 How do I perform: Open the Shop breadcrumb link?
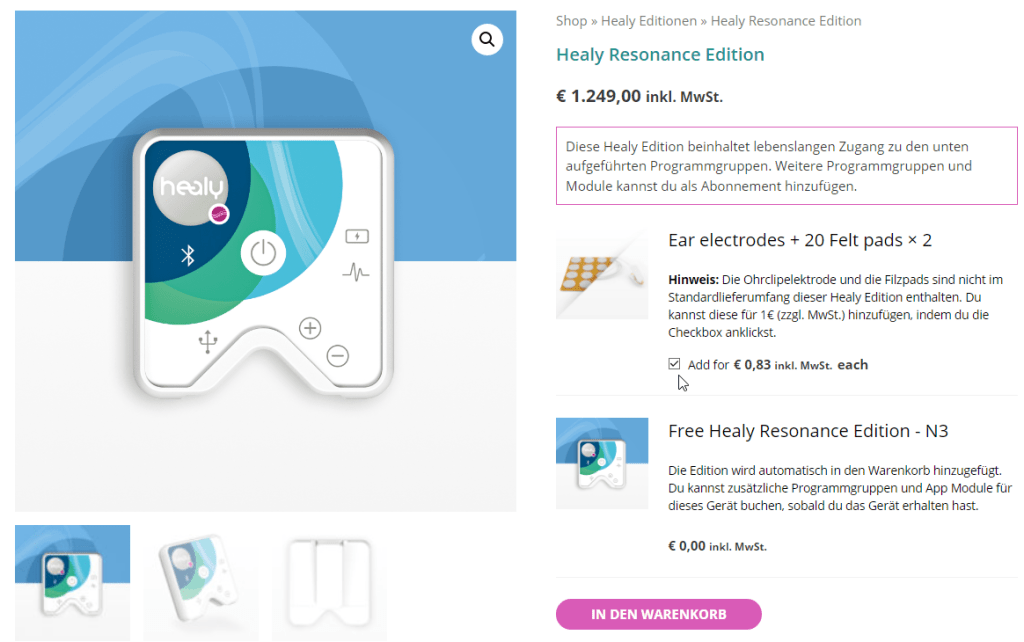(x=571, y=21)
